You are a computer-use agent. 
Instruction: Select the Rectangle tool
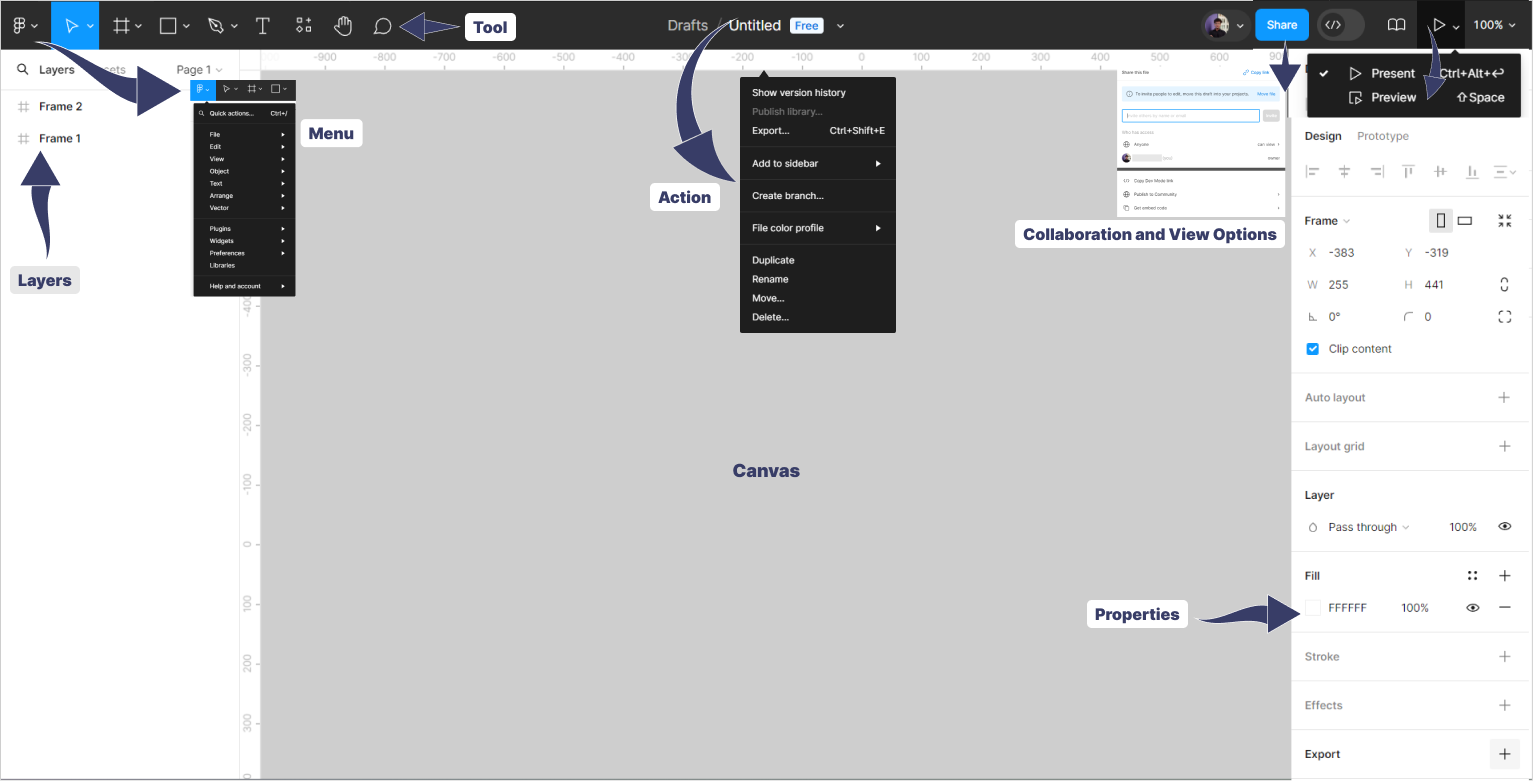click(x=166, y=25)
